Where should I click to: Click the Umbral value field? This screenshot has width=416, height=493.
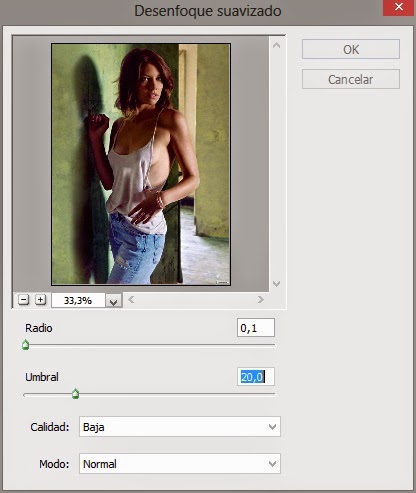pyautogui.click(x=256, y=377)
